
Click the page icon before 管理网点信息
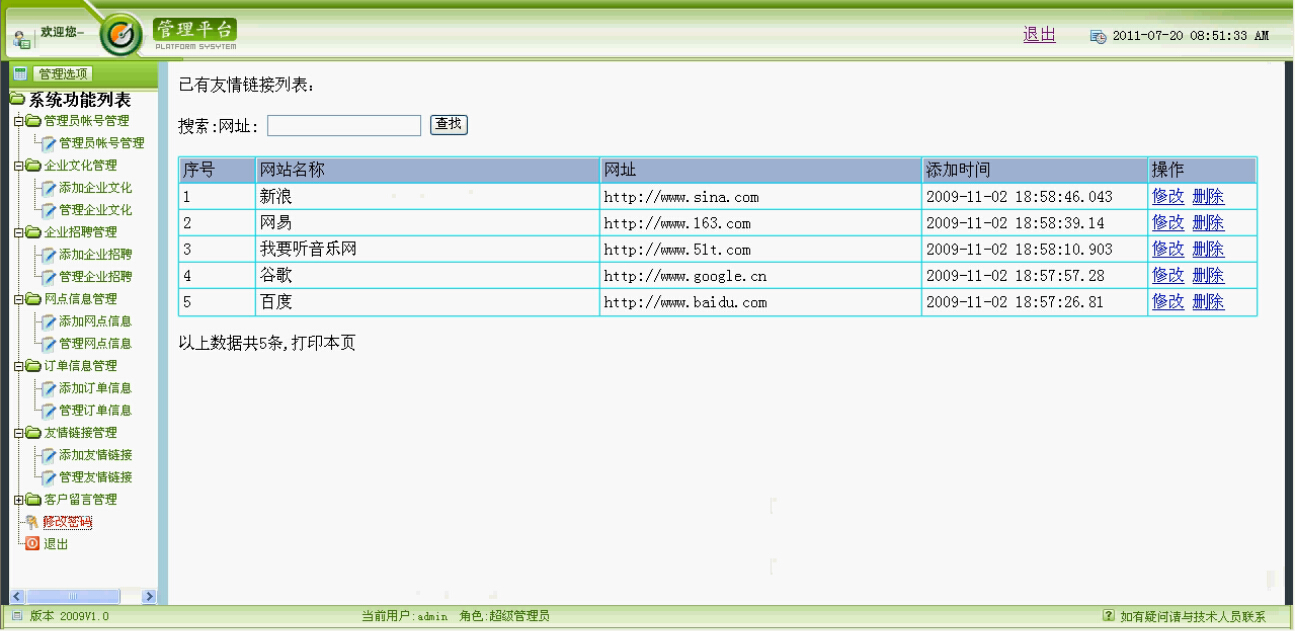[49, 344]
